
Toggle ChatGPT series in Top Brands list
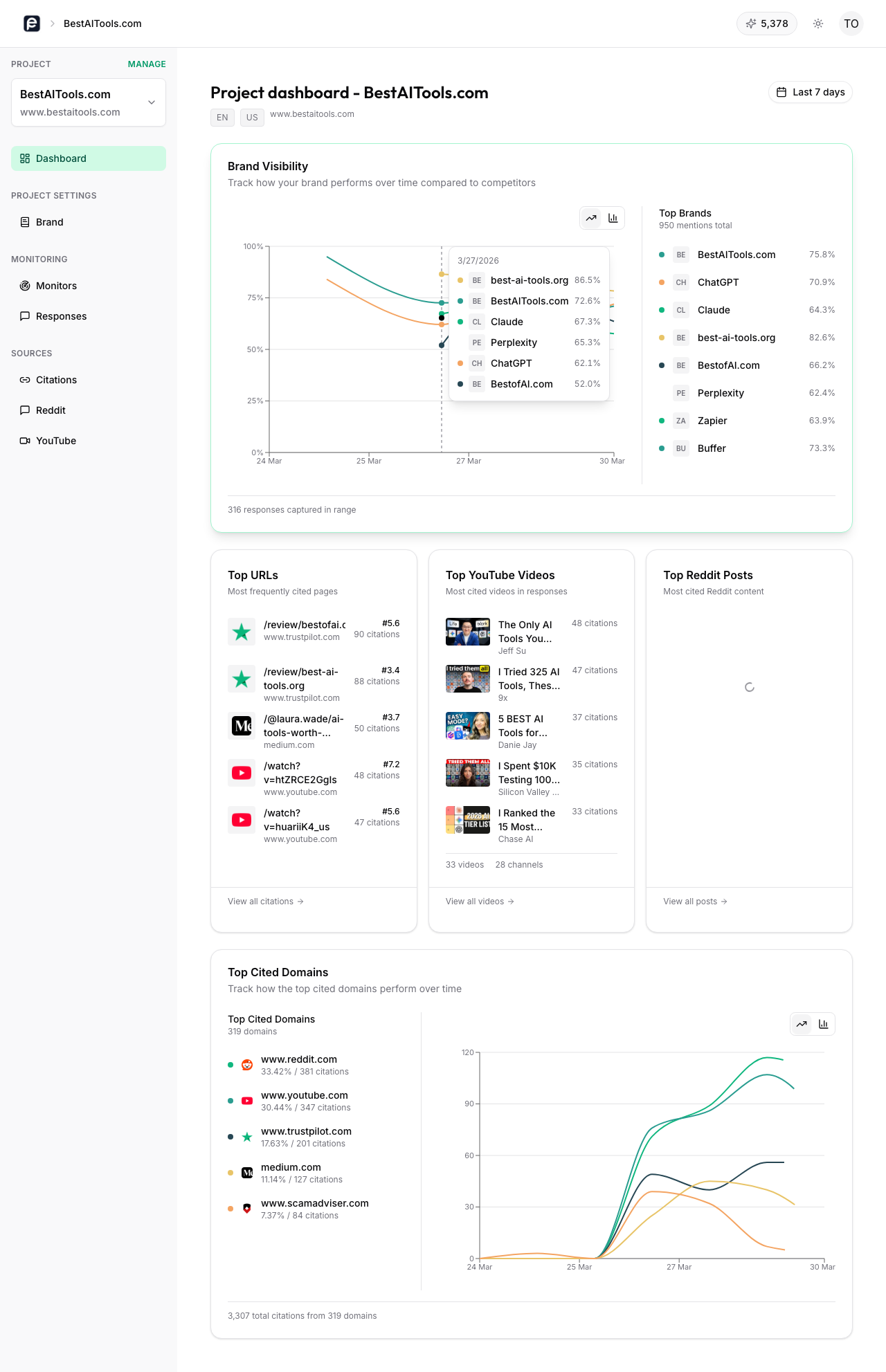(x=747, y=282)
